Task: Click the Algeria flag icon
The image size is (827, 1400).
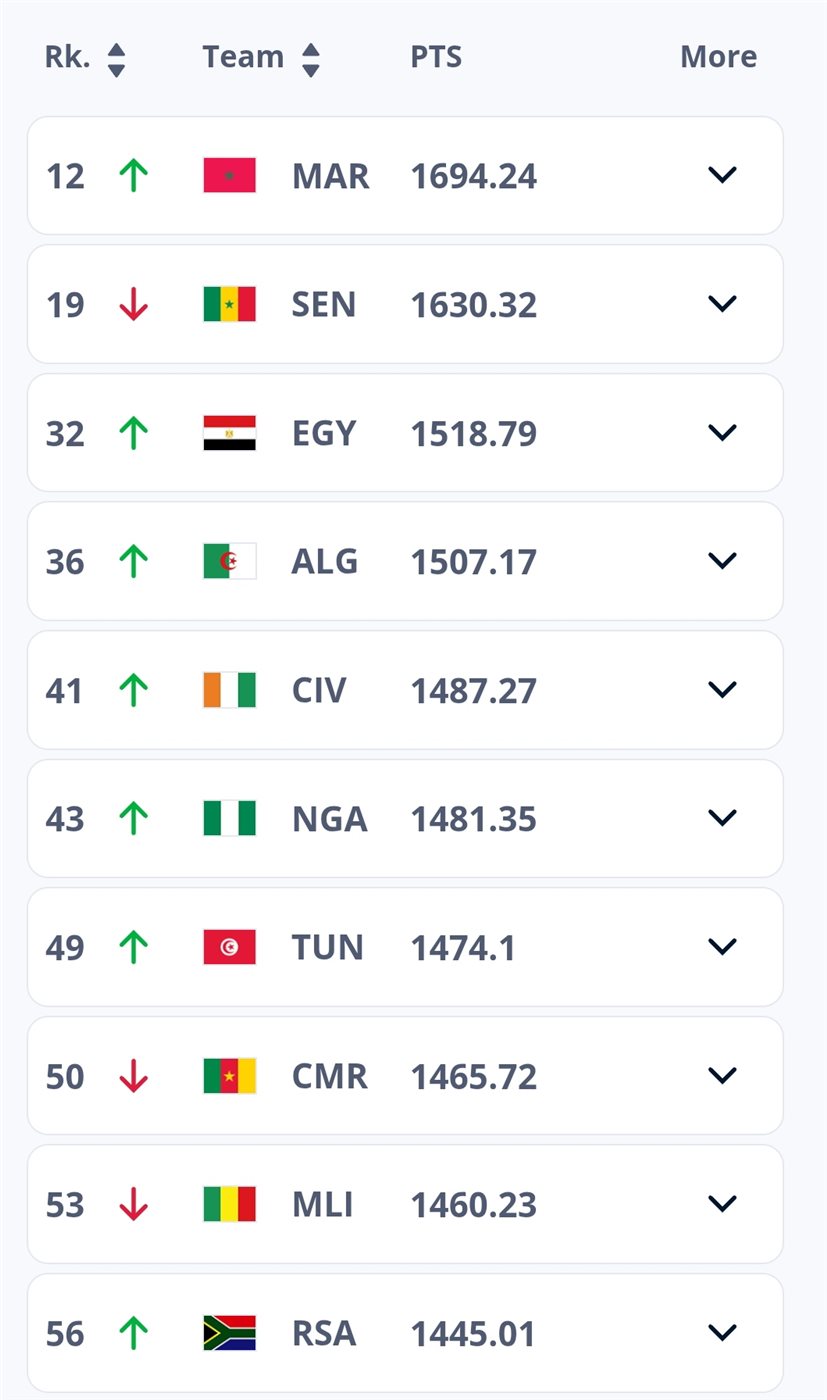Action: tap(229, 561)
